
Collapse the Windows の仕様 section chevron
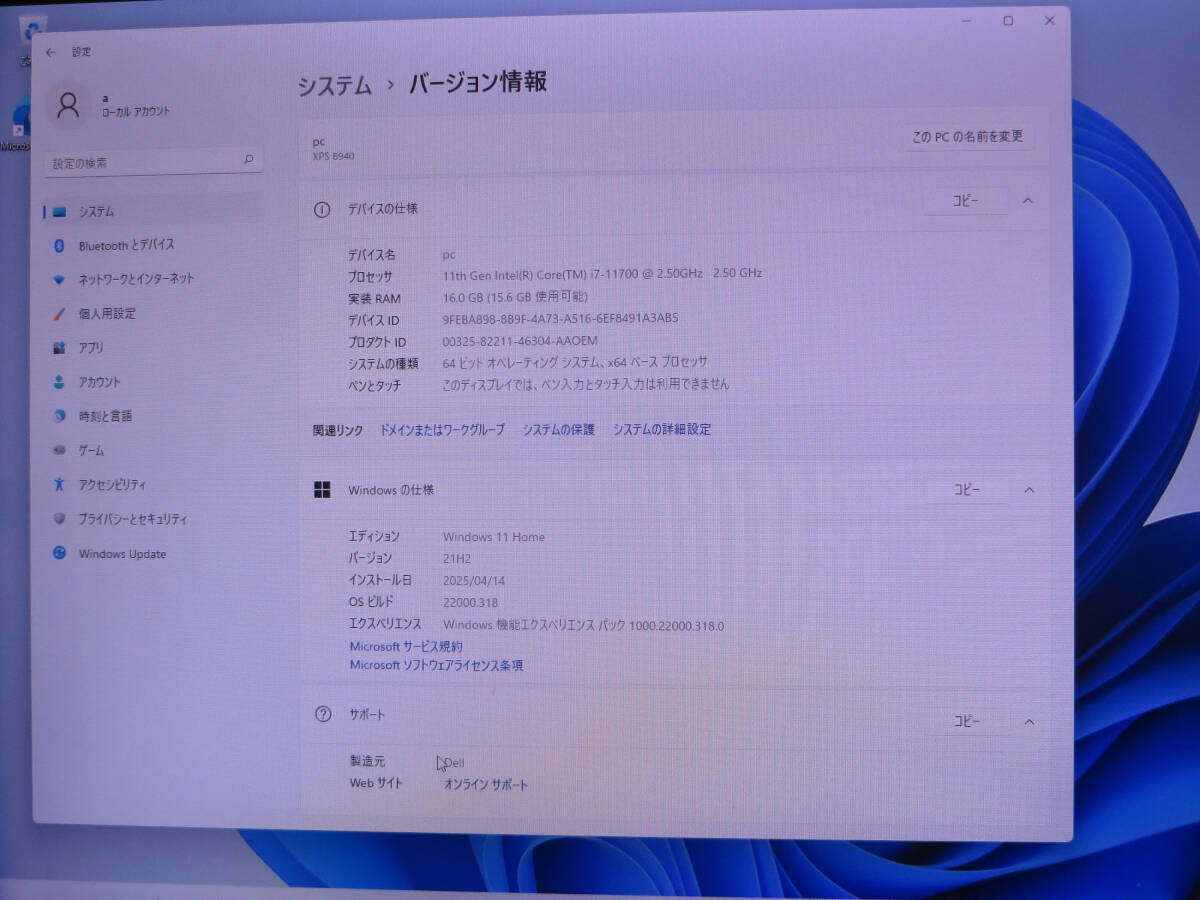tap(1028, 490)
